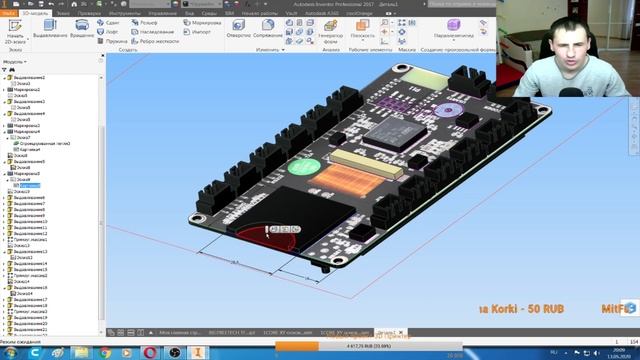Select the Revolve (Вращение) tool
Viewport: 640px width, 360px height.
[82, 29]
